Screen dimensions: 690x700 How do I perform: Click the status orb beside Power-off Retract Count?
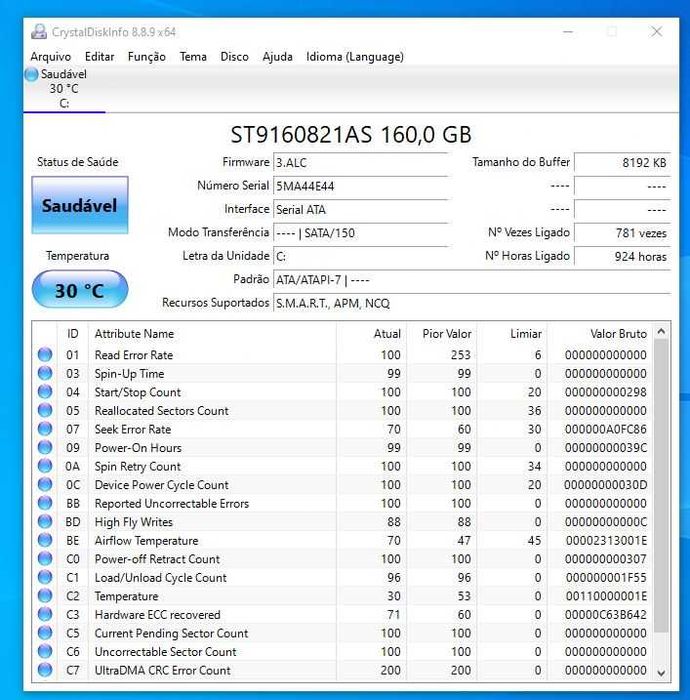tap(45, 558)
